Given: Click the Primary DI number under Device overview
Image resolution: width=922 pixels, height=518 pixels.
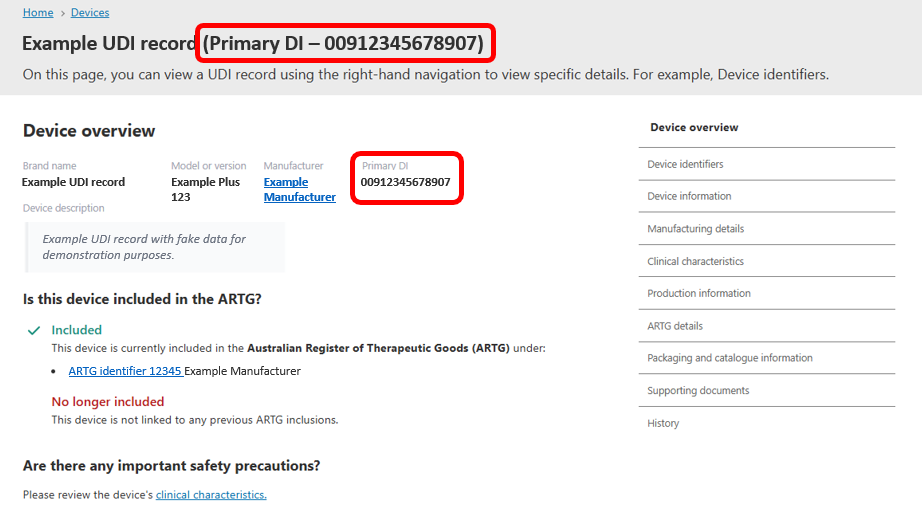Looking at the screenshot, I should (x=405, y=182).
